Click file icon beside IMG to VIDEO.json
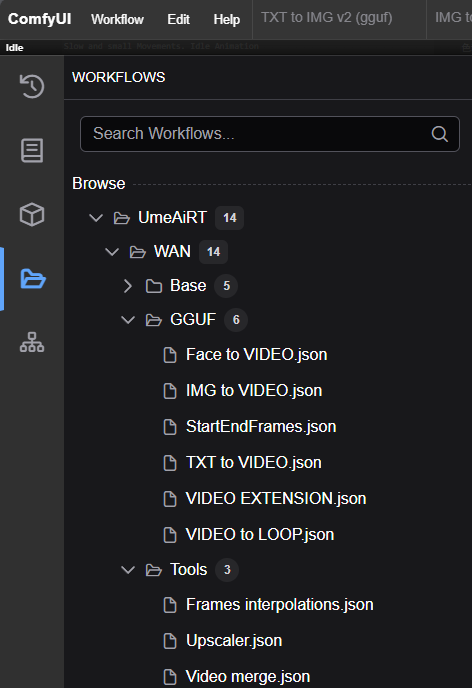Screen dimensions: 472x688 tap(170, 391)
